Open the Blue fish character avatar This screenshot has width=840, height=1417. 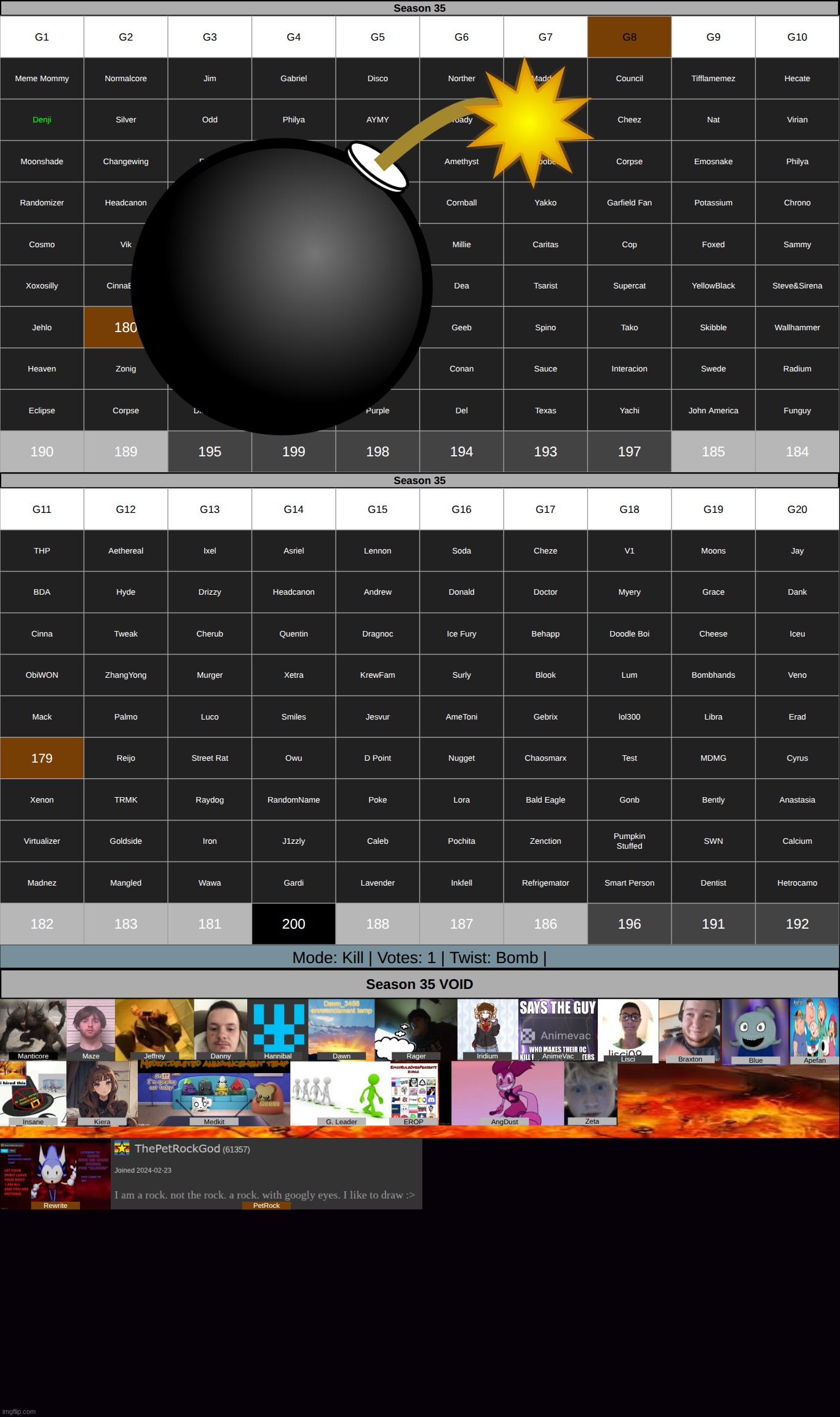coord(756,1031)
